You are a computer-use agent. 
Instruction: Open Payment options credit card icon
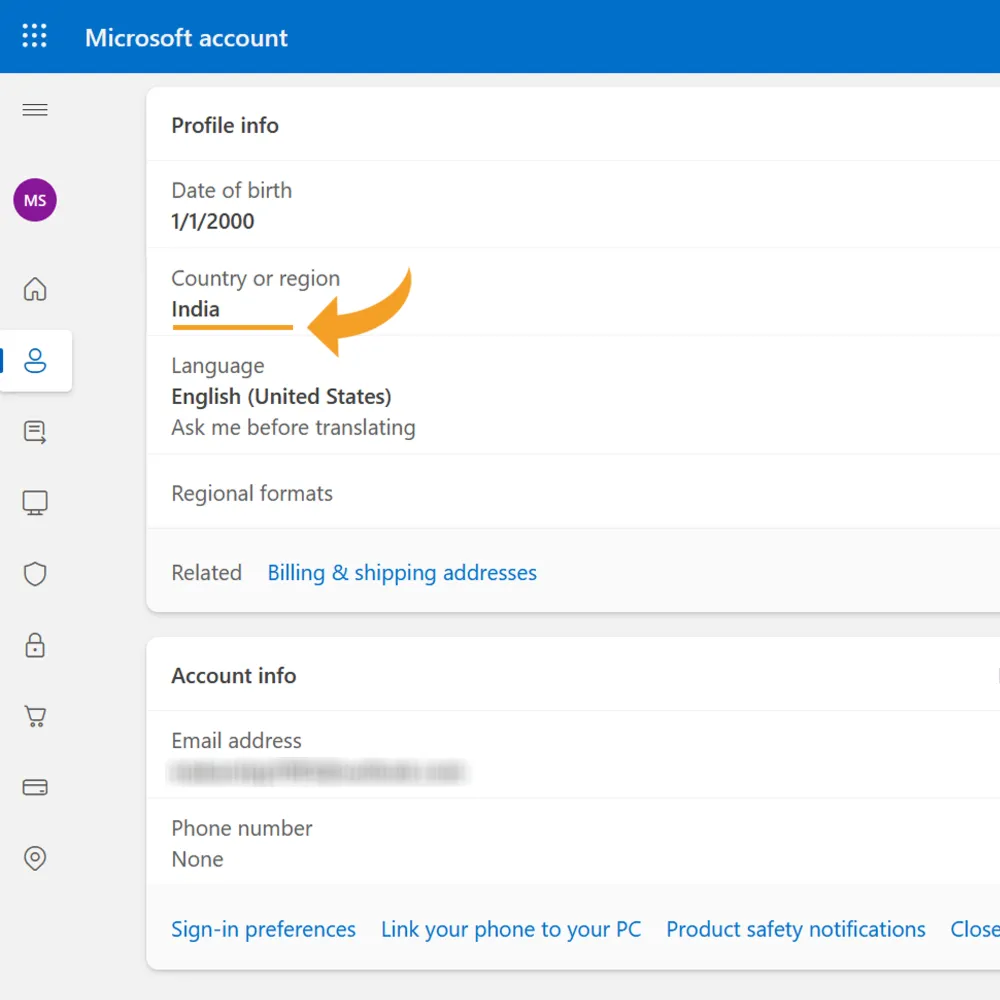click(x=35, y=787)
